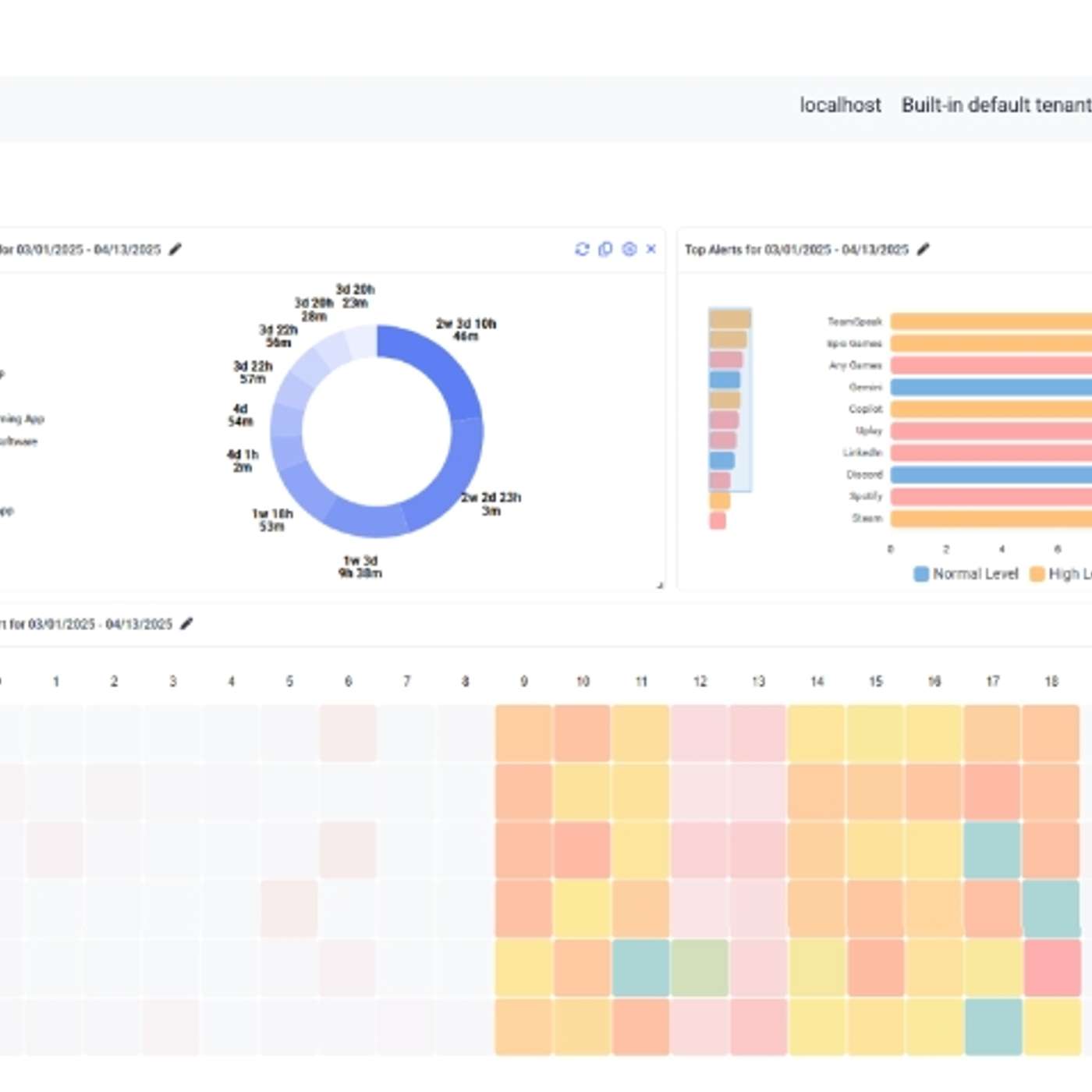Click the green heatmap cell under hour 12
The image size is (1092, 1092).
[700, 967]
